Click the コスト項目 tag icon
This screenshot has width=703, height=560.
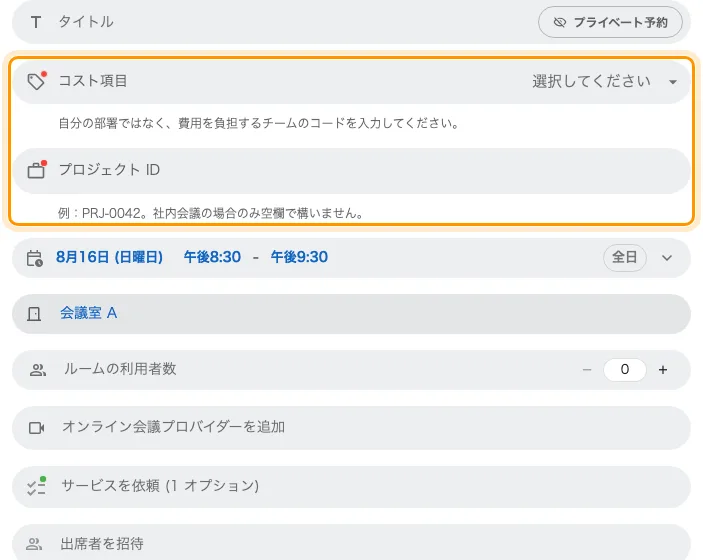click(36, 81)
